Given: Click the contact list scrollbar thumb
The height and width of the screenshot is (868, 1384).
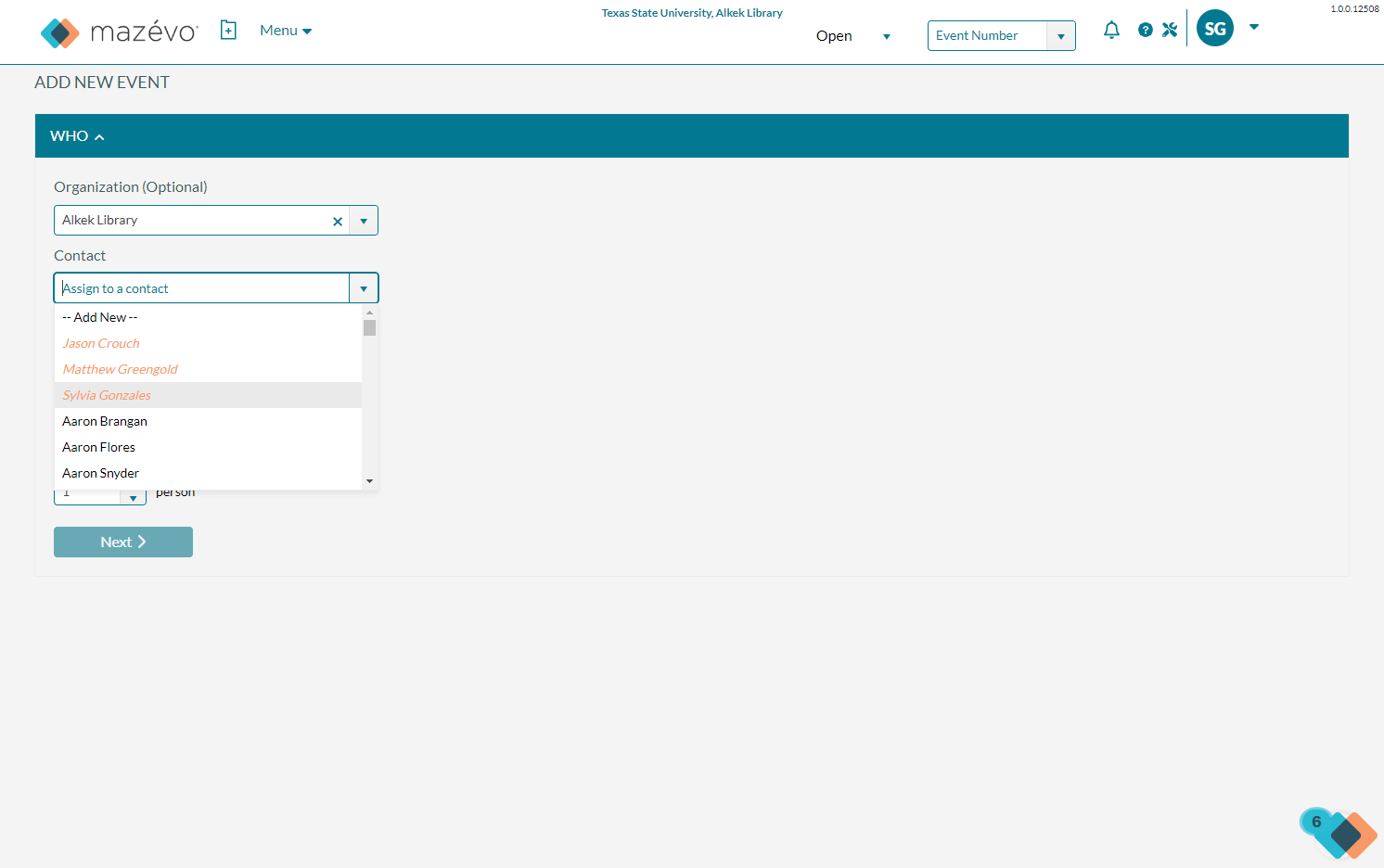Looking at the screenshot, I should click(x=369, y=327).
